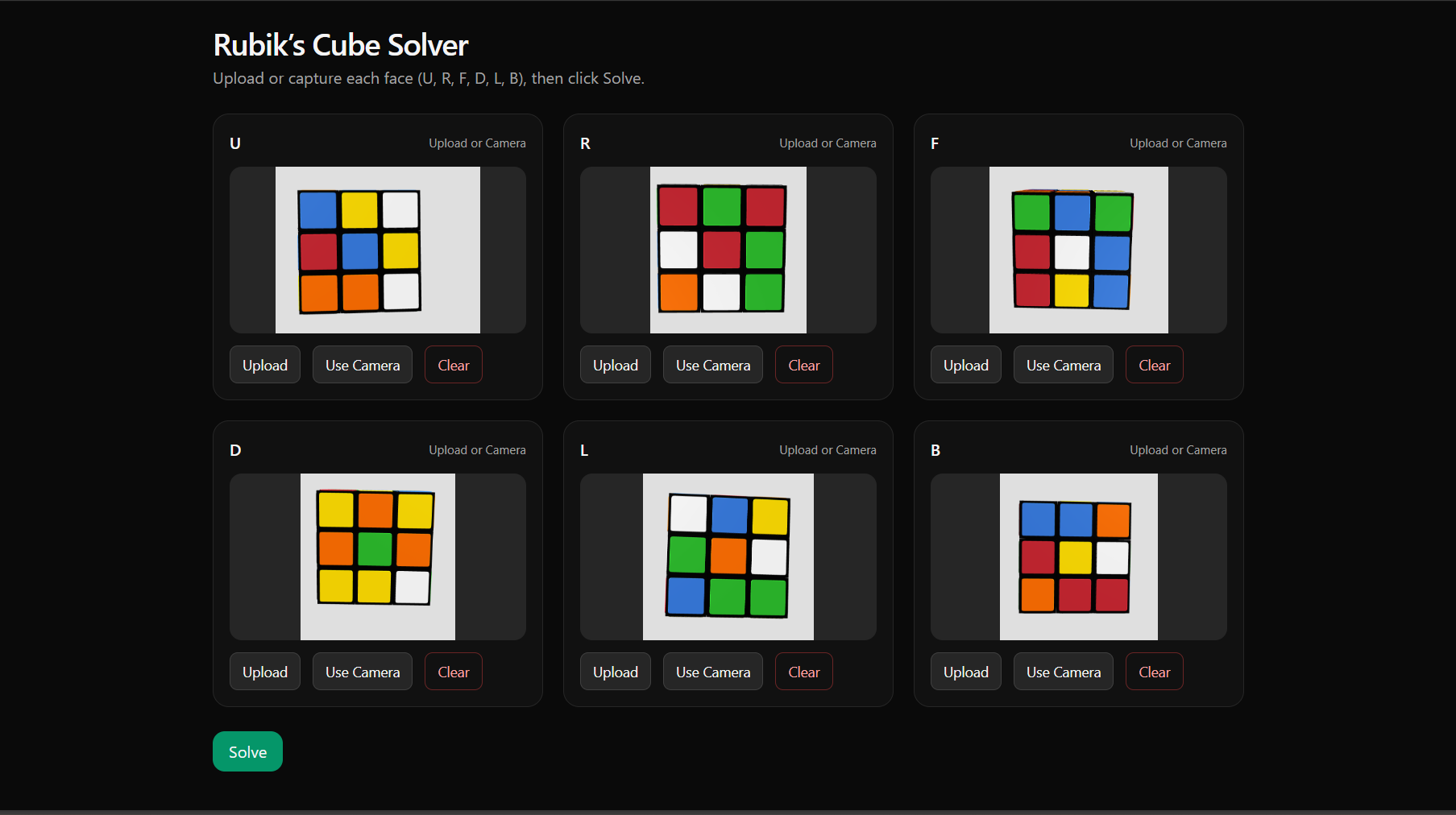Clear the F face image
The height and width of the screenshot is (815, 1456).
1154,365
